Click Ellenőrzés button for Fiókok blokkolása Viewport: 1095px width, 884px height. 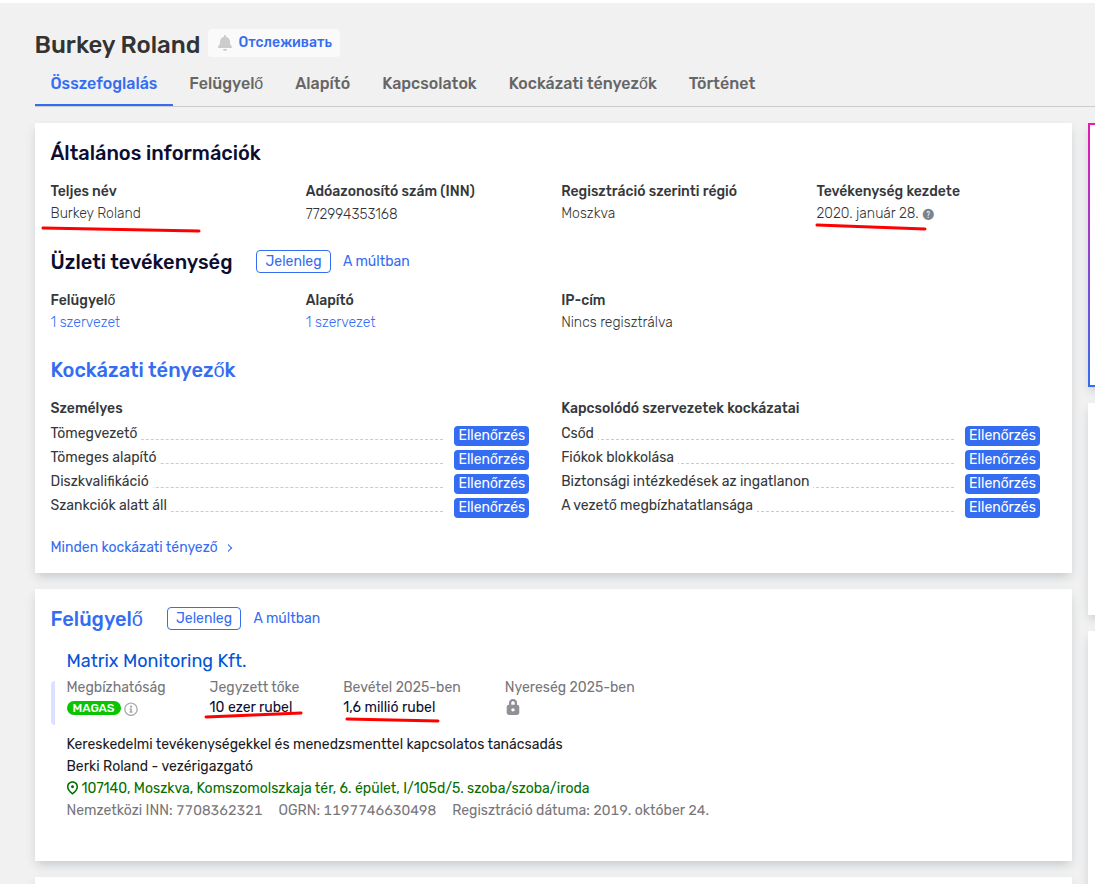coord(1002,459)
